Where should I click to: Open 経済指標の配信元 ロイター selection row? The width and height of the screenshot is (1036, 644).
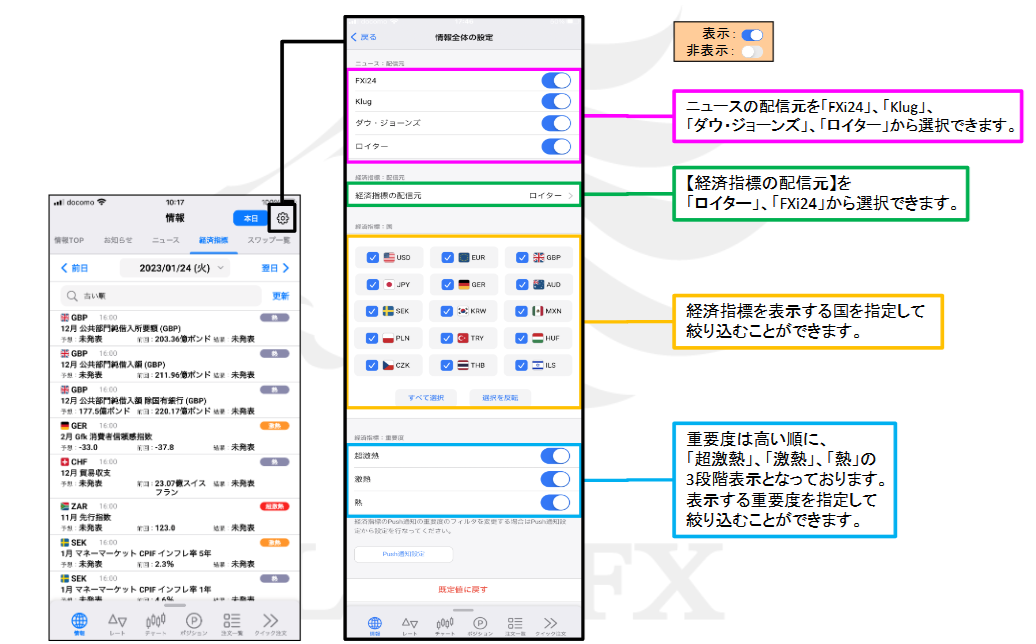pos(463,196)
